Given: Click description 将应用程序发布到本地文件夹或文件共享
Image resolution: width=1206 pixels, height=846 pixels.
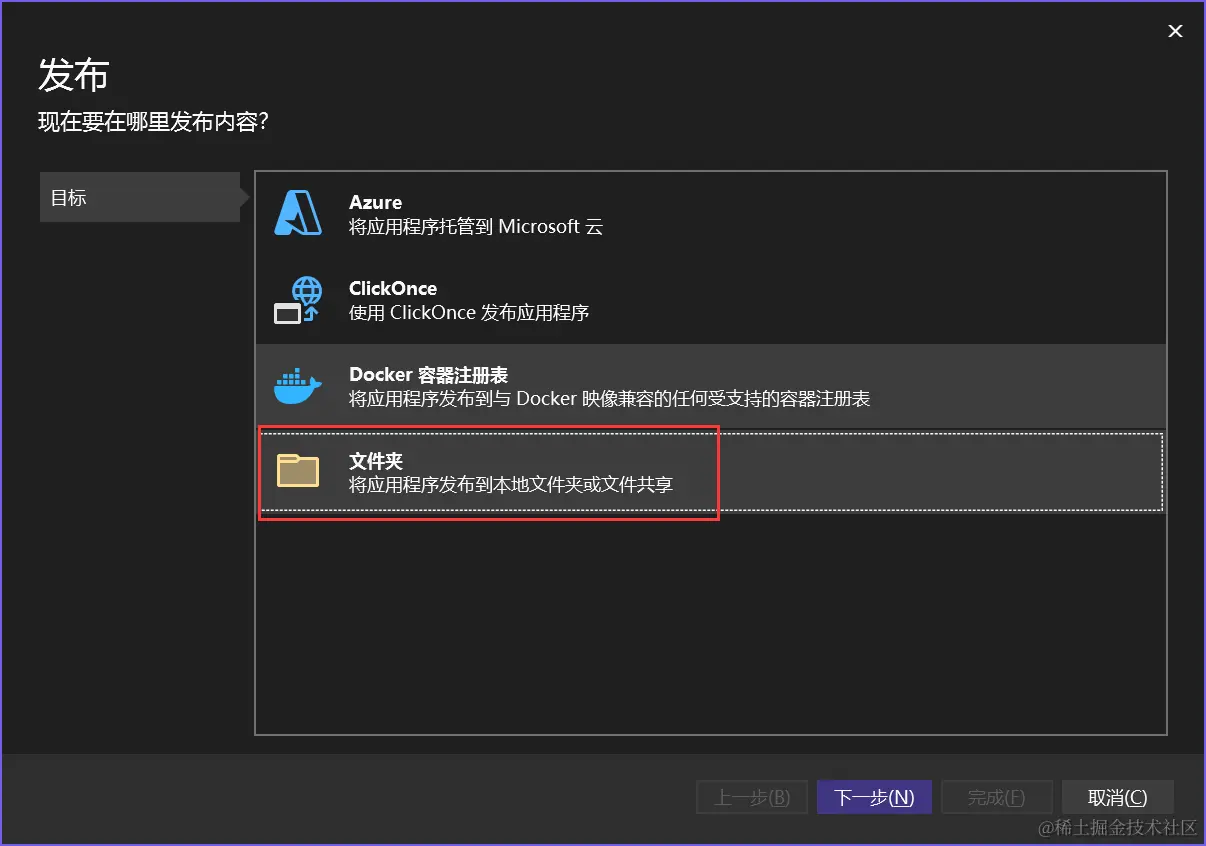Looking at the screenshot, I should [x=511, y=485].
